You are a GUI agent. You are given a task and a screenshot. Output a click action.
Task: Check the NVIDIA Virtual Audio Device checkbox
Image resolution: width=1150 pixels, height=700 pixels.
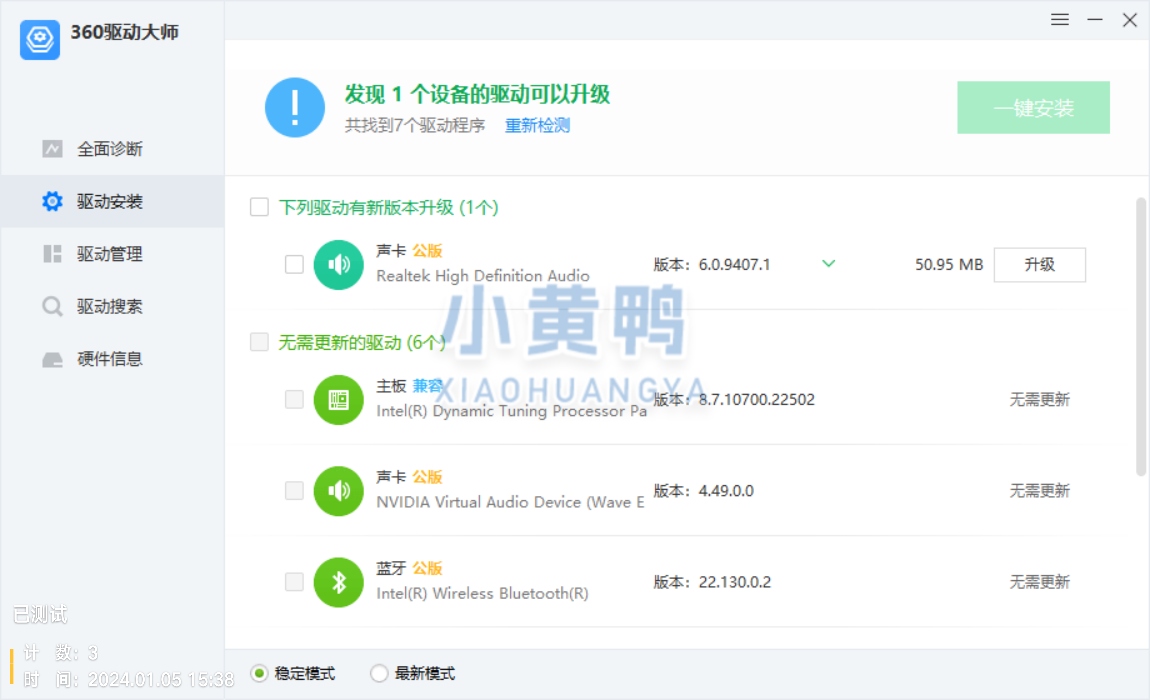click(x=294, y=490)
